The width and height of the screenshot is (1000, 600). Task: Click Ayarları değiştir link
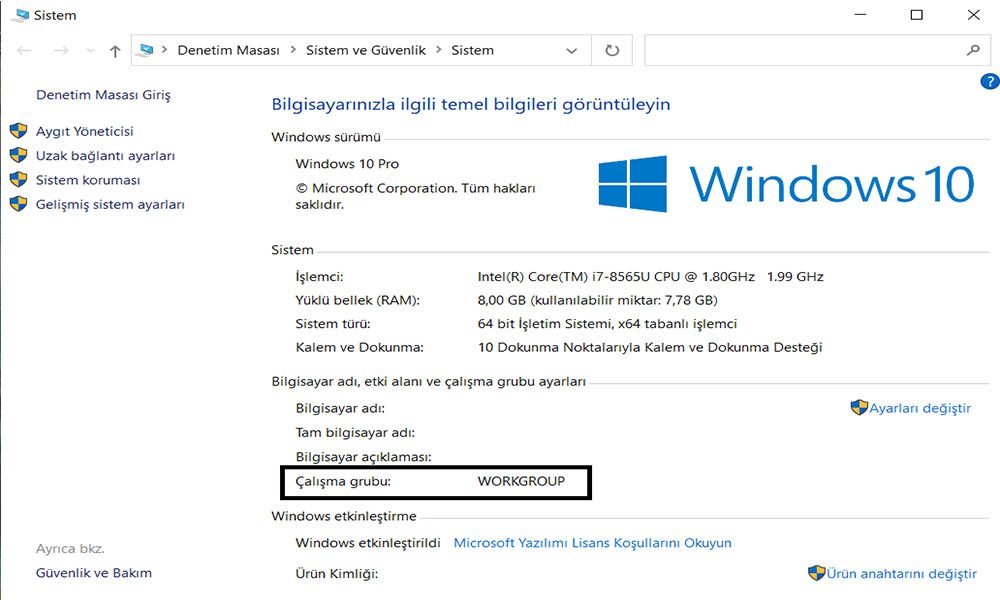[x=920, y=408]
